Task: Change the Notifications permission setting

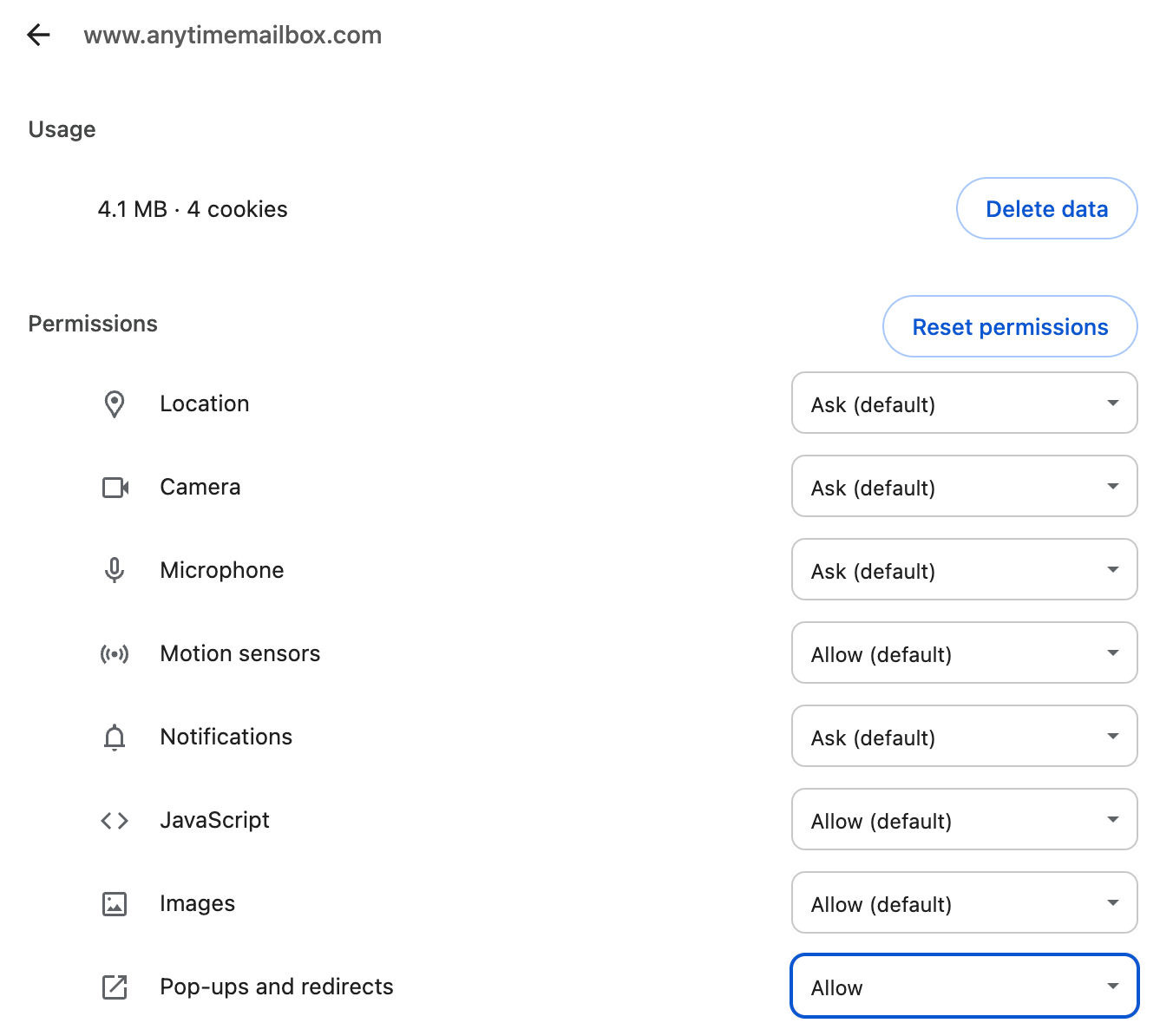Action: tap(964, 737)
